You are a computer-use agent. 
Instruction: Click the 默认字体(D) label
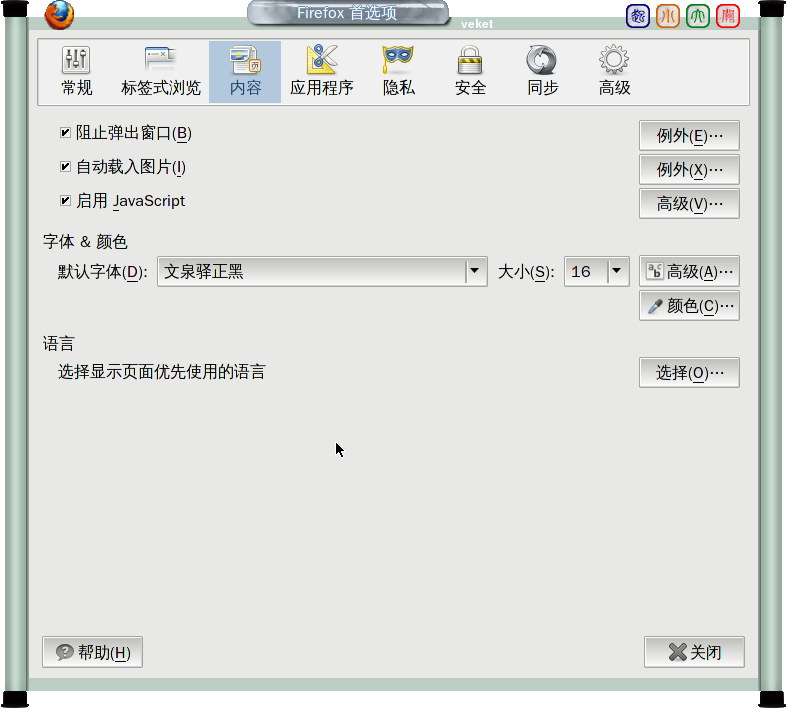click(x=102, y=272)
